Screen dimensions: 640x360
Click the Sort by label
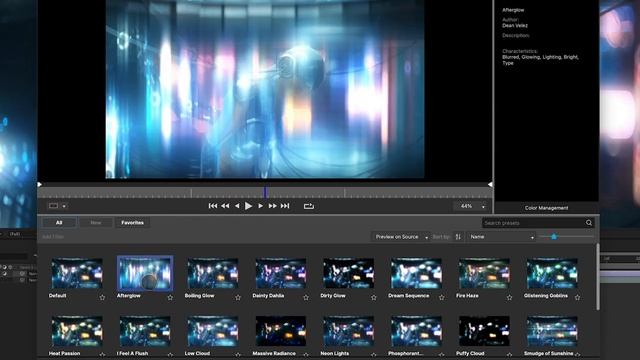click(441, 237)
